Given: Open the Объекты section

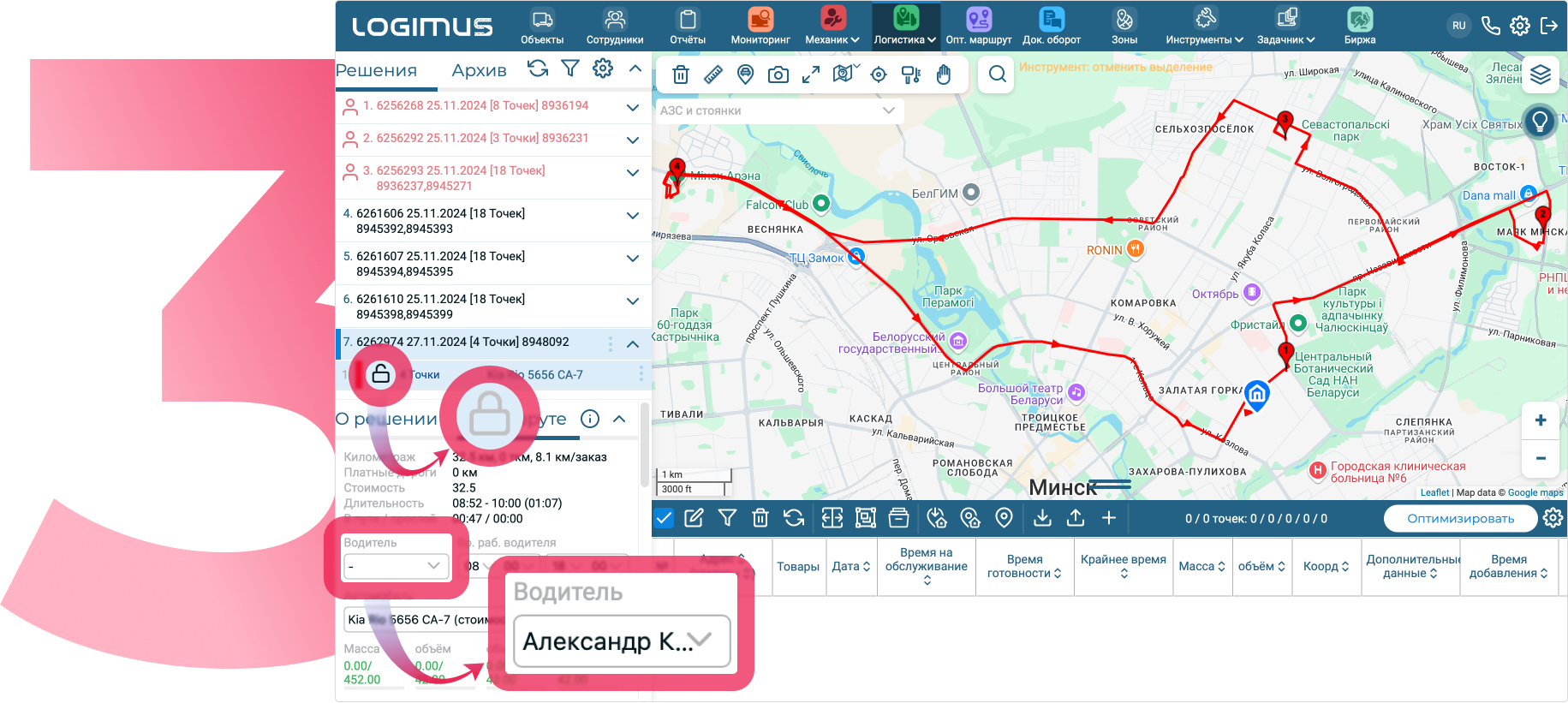Looking at the screenshot, I should click(x=542, y=27).
